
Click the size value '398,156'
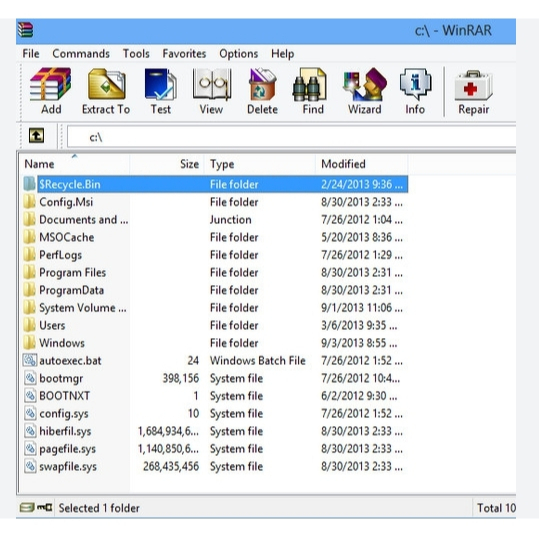(x=181, y=378)
